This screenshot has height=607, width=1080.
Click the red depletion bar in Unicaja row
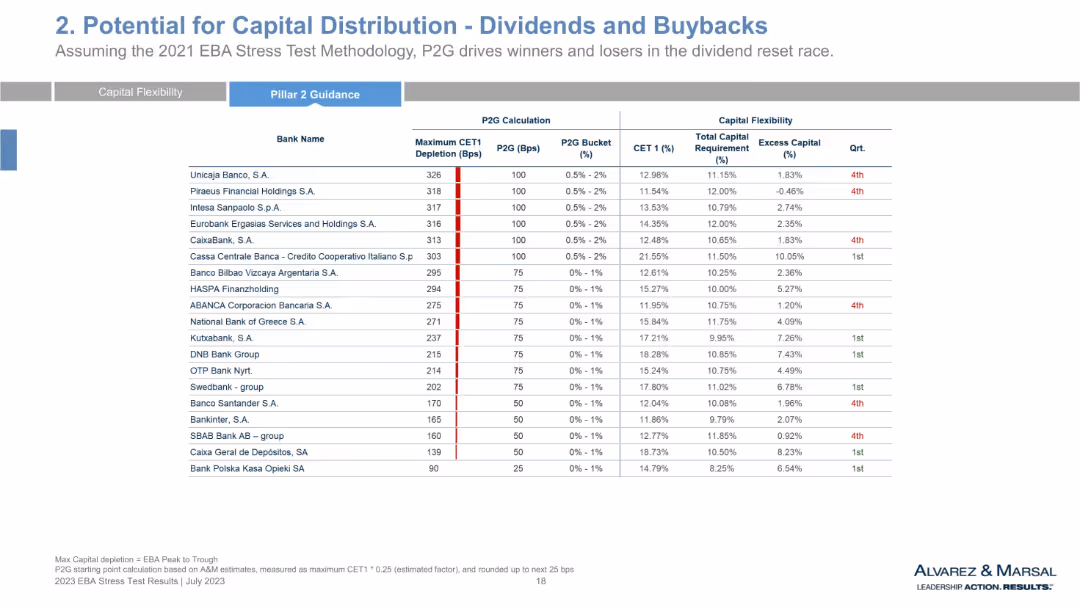458,175
